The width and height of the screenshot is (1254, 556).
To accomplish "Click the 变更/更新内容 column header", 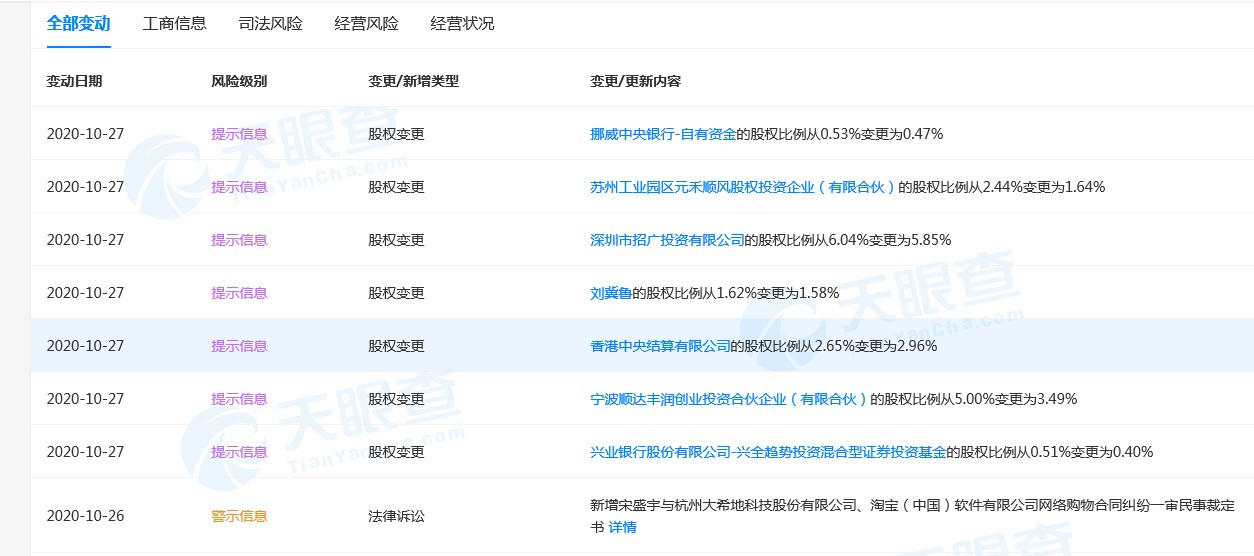I will click(635, 81).
